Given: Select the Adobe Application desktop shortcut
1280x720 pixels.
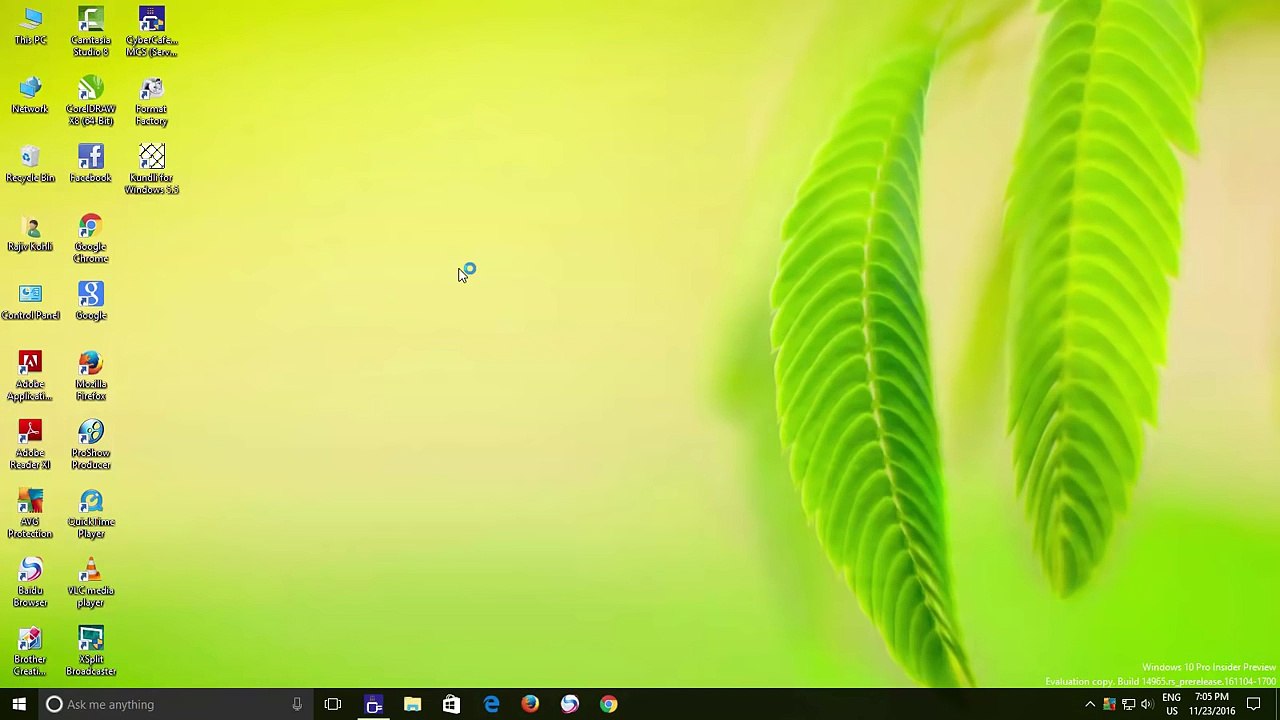Looking at the screenshot, I should click(30, 376).
